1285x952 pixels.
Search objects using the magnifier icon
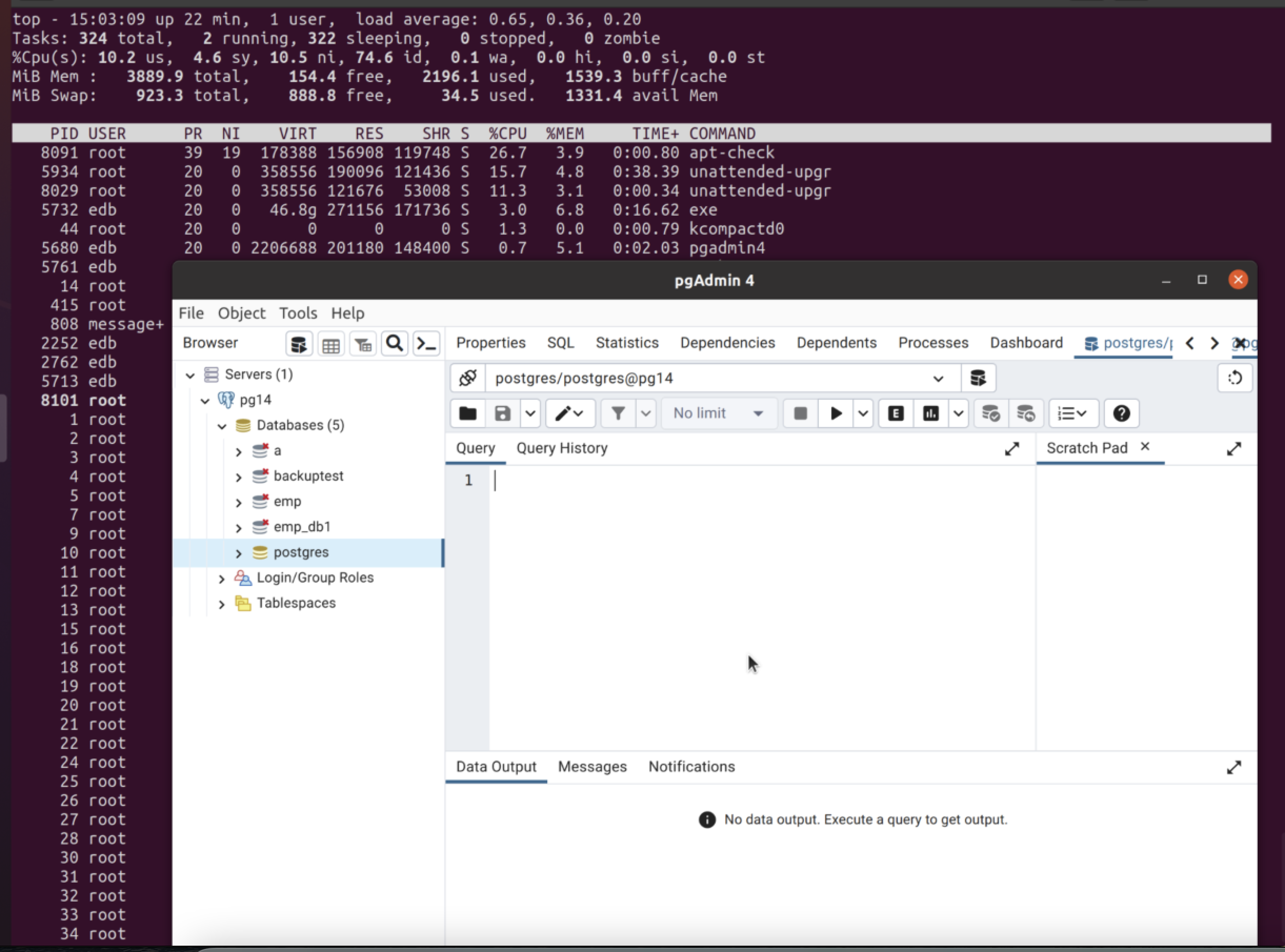pyautogui.click(x=394, y=343)
